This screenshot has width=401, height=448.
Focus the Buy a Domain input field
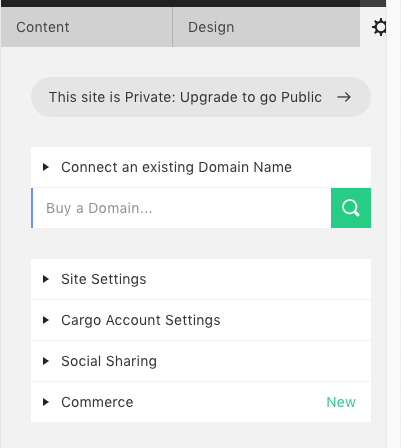click(181, 208)
